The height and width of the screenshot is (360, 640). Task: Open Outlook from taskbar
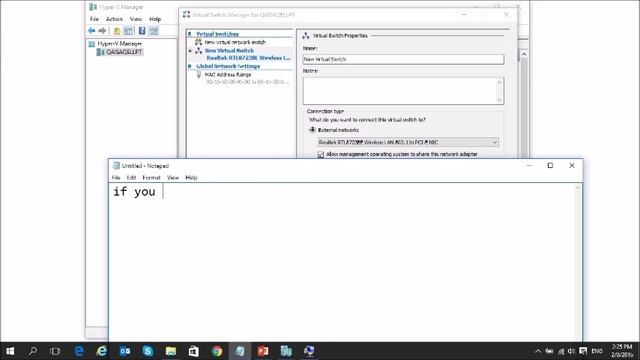124,351
